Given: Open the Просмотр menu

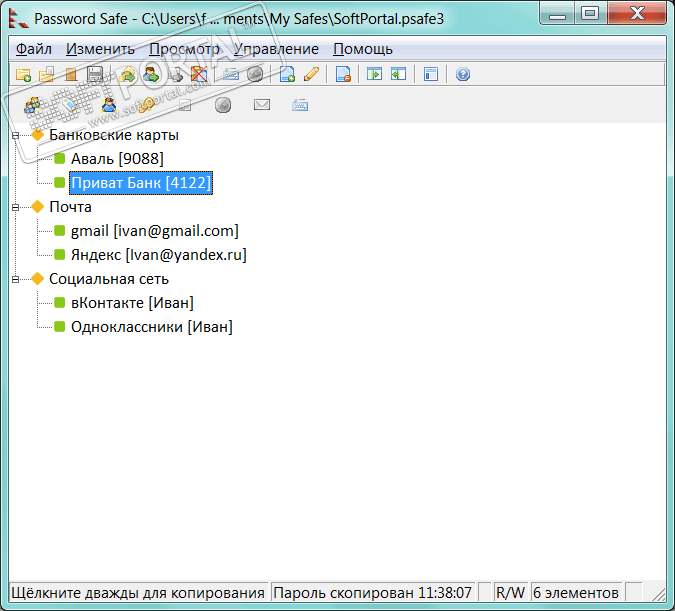Looking at the screenshot, I should [184, 49].
